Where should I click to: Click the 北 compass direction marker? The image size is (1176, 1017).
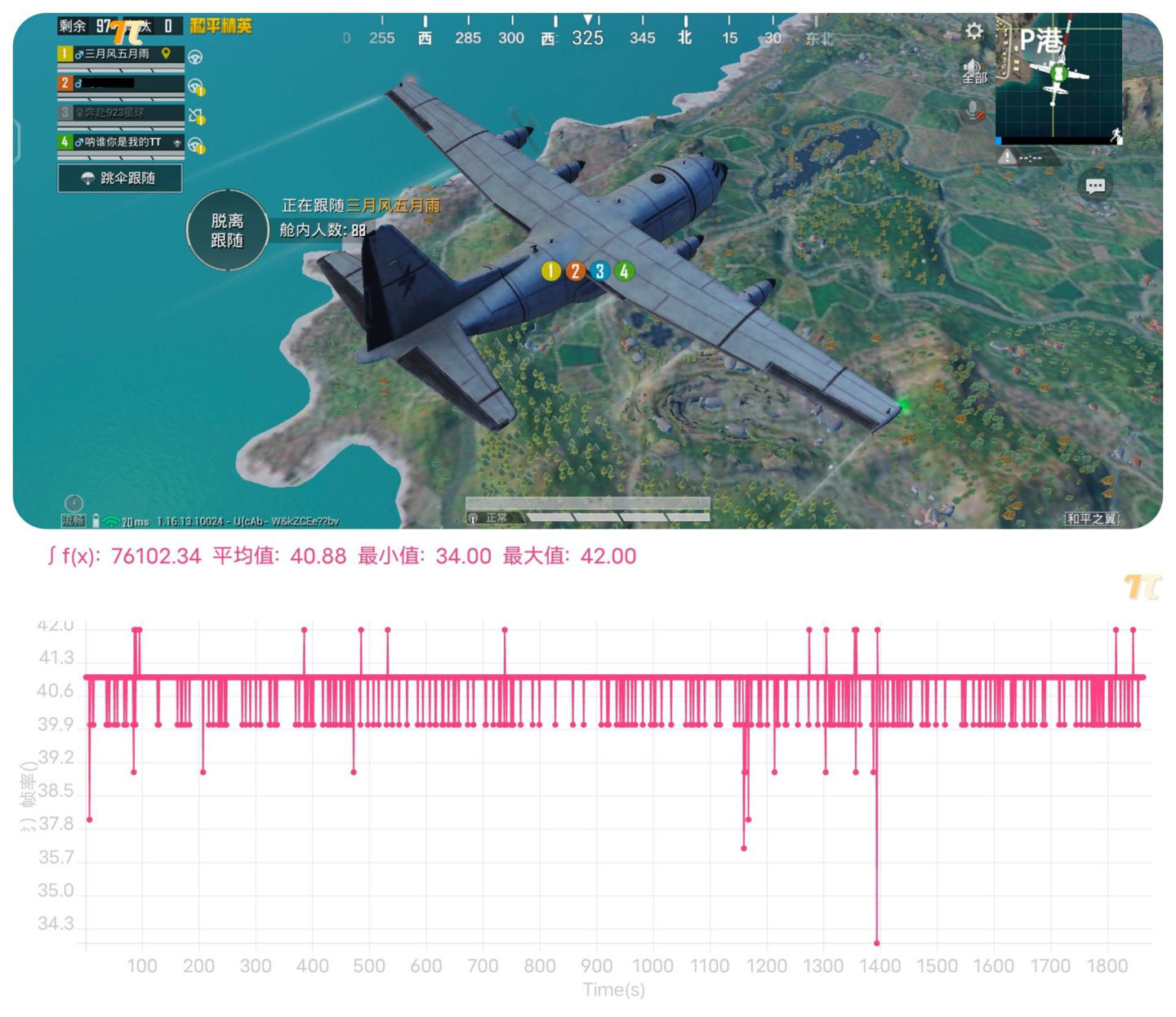[685, 38]
